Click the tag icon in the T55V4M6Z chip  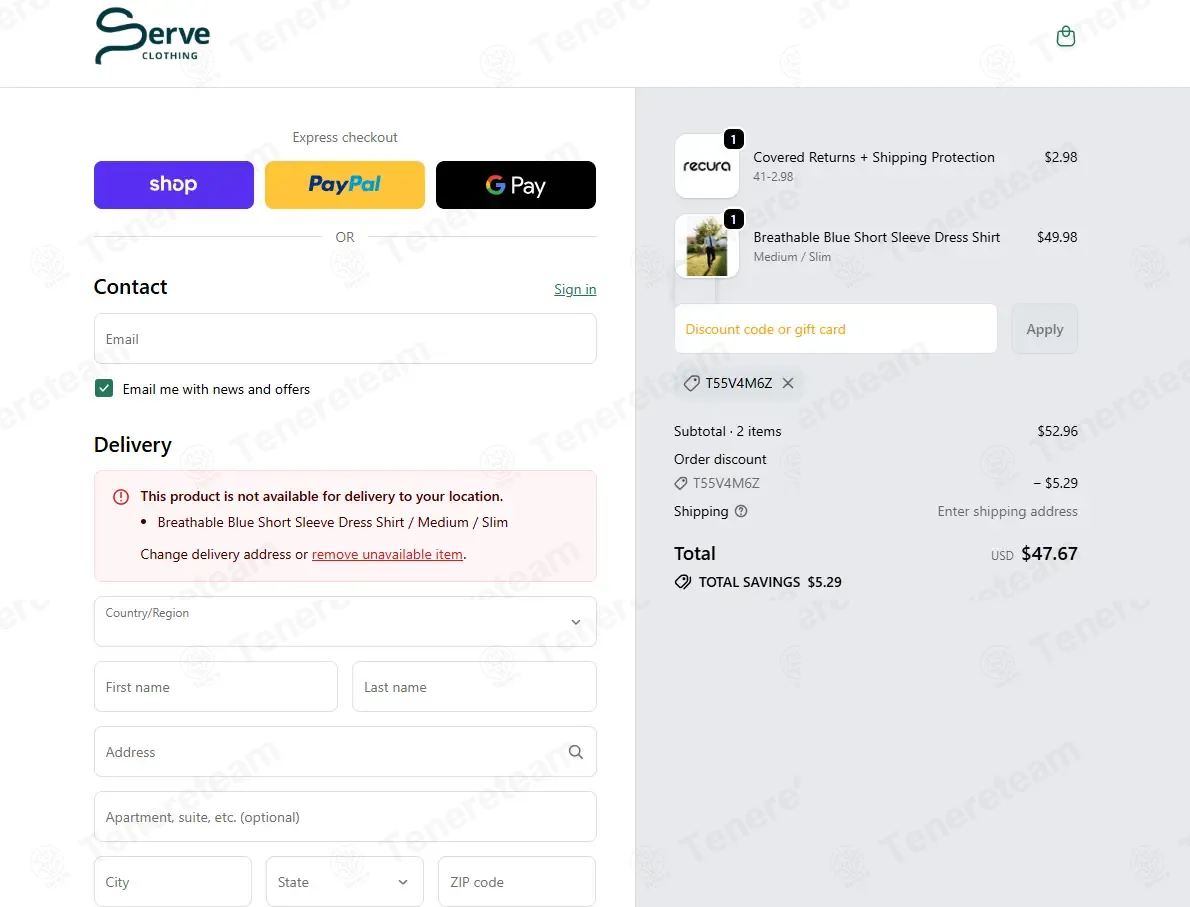(x=691, y=383)
